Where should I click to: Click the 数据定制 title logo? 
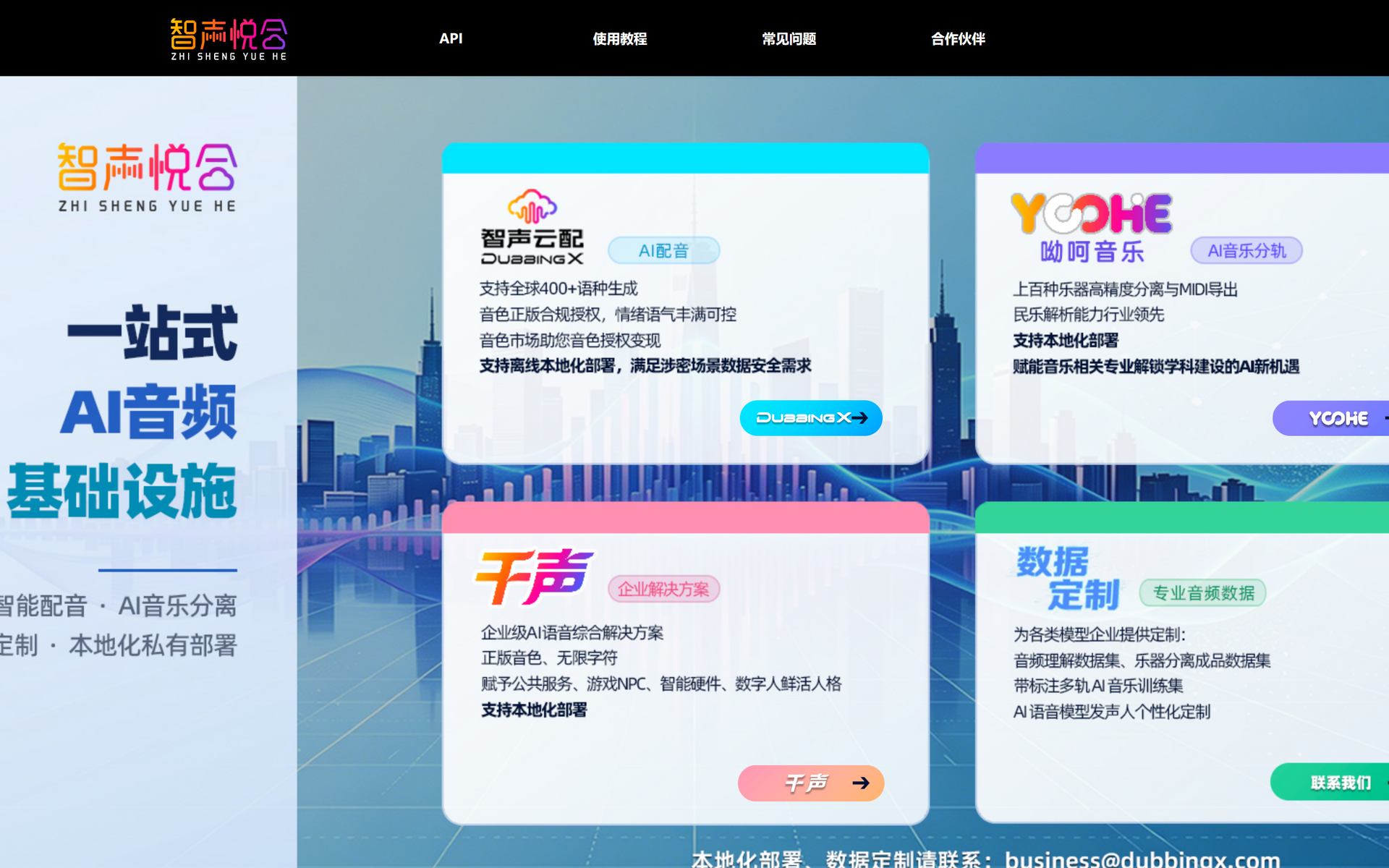coord(1068,579)
